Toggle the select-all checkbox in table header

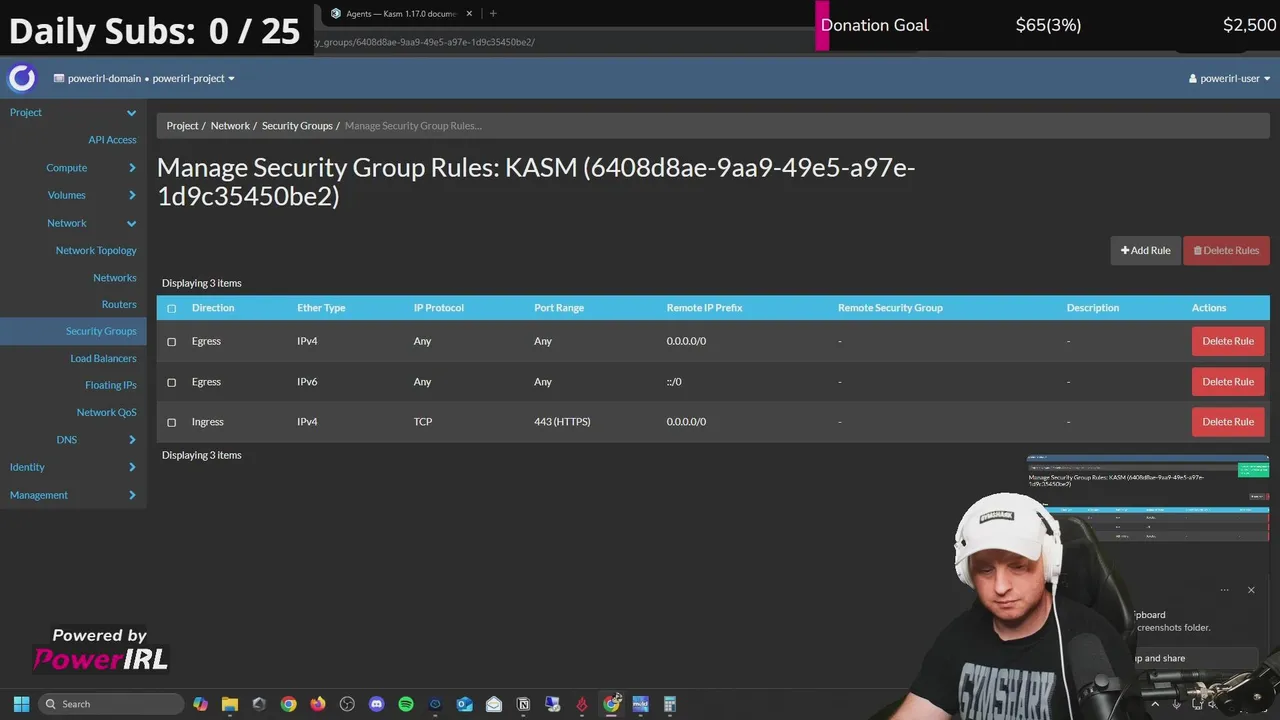pos(171,308)
